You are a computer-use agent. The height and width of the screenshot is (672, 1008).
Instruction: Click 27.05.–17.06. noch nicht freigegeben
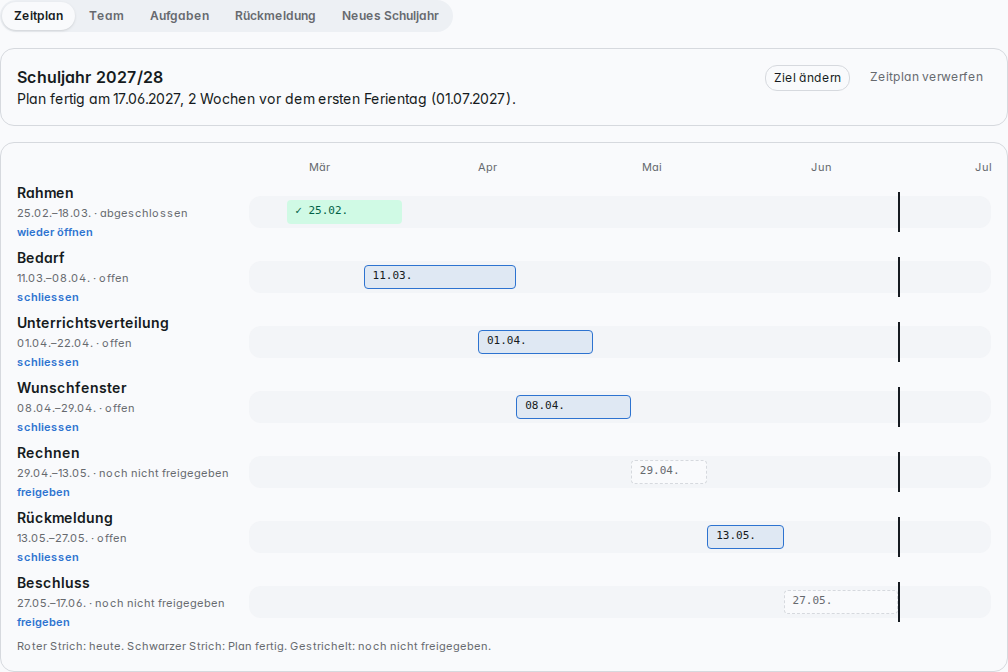121,603
